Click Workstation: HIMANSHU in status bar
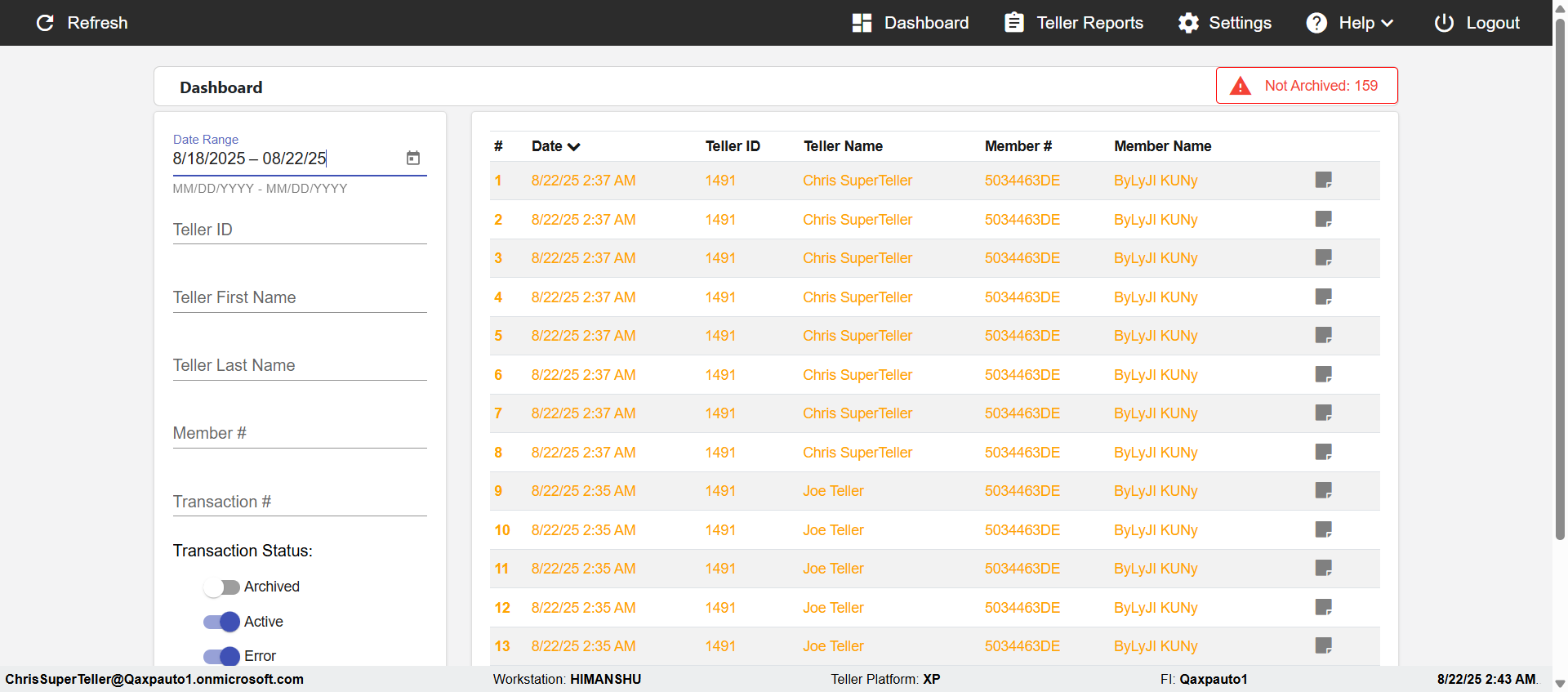 pyautogui.click(x=567, y=679)
